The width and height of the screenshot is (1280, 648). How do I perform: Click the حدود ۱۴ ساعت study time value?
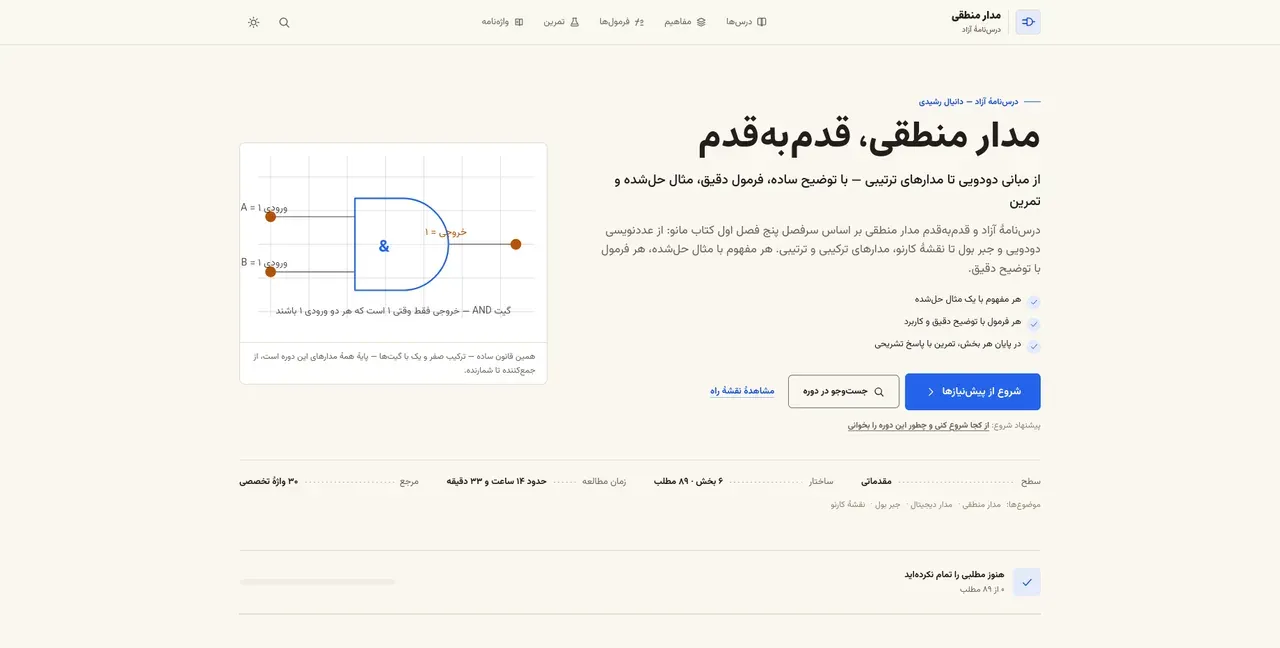coord(495,481)
